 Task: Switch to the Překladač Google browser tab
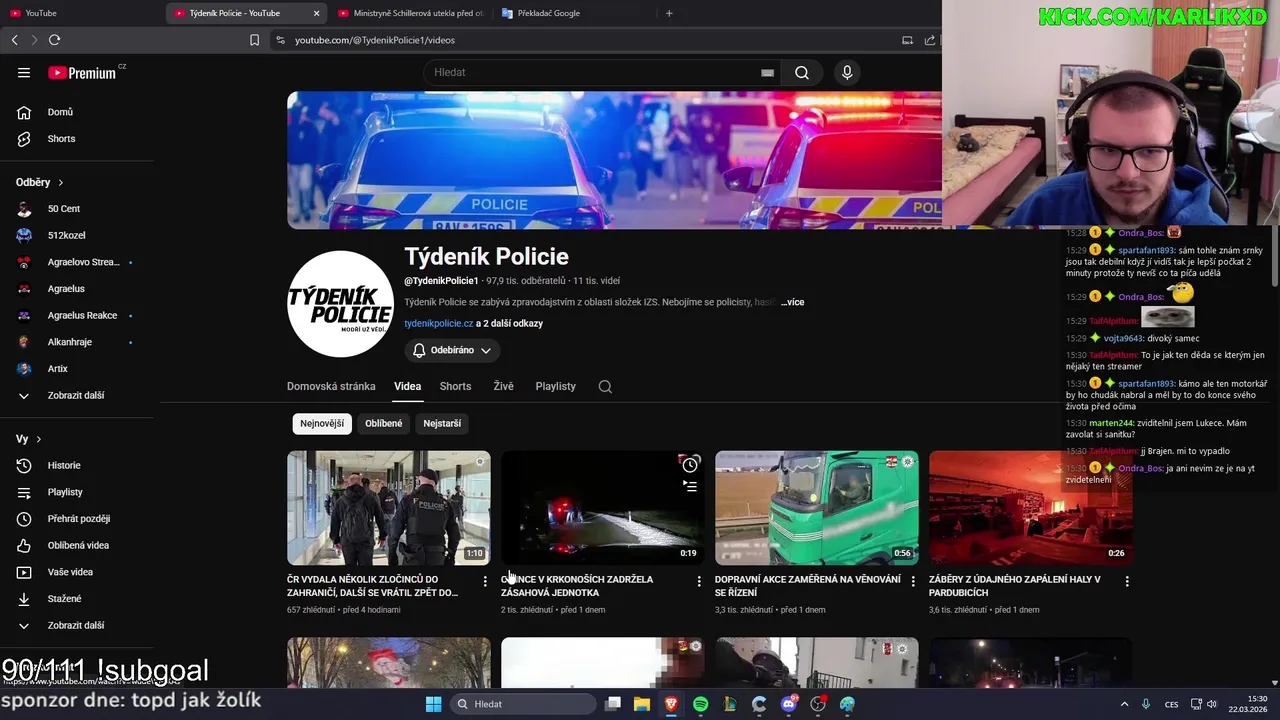[x=575, y=13]
